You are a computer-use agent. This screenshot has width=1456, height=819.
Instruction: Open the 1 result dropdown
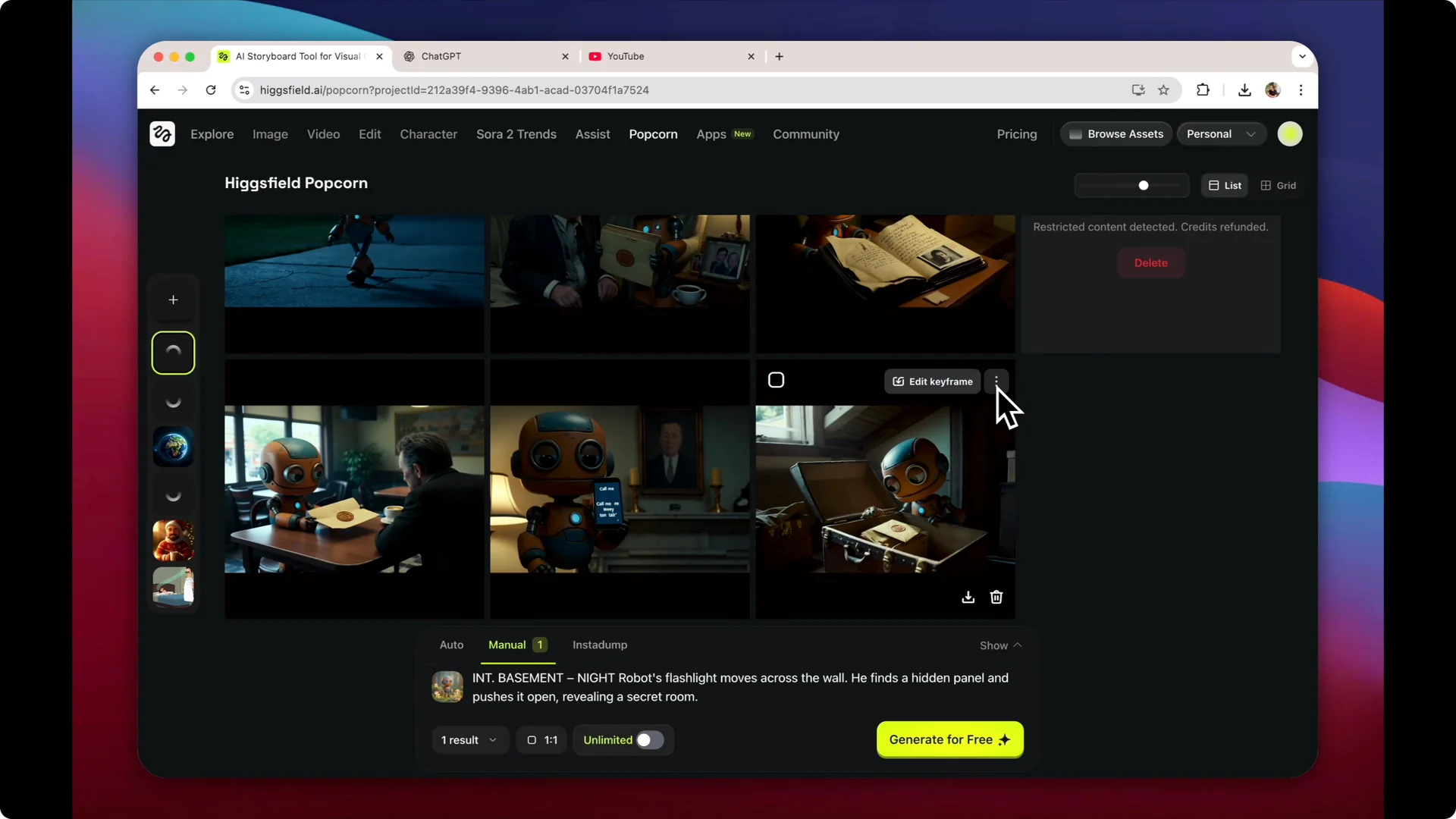click(469, 740)
